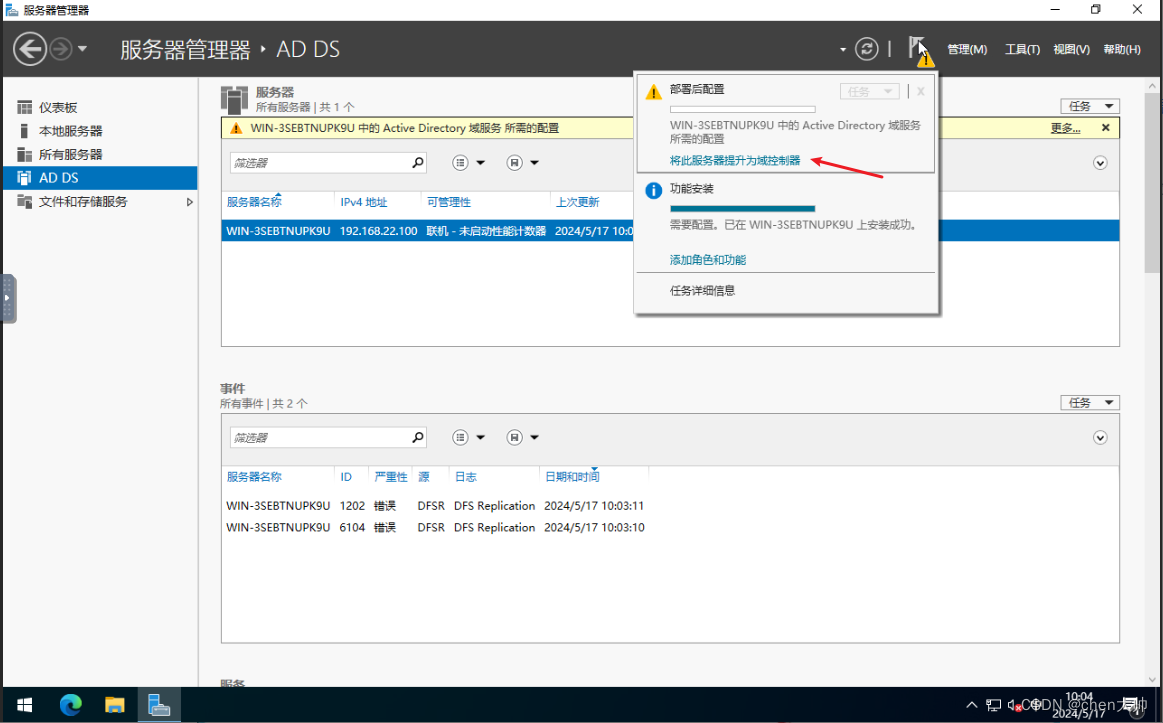Open the Windows Start menu
The height and width of the screenshot is (723, 1163).
[x=24, y=704]
